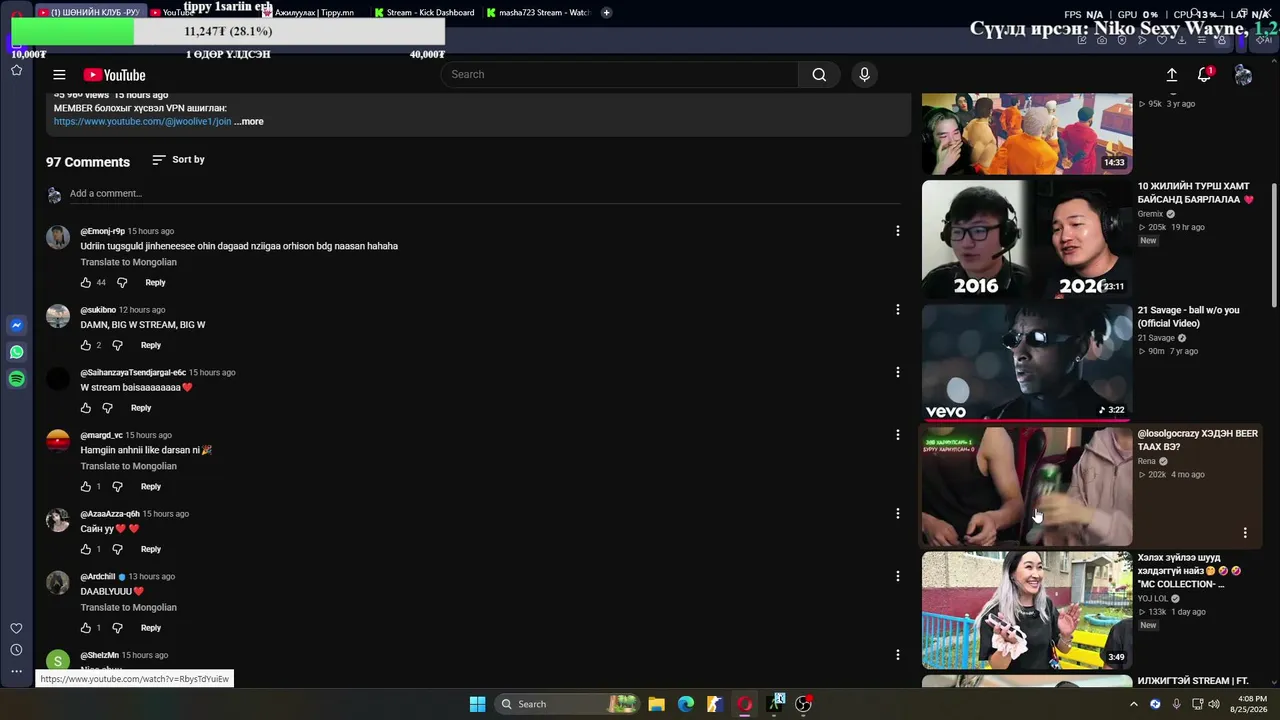1280x720 pixels.
Task: Go to the YouTube home logo
Action: pos(115,75)
